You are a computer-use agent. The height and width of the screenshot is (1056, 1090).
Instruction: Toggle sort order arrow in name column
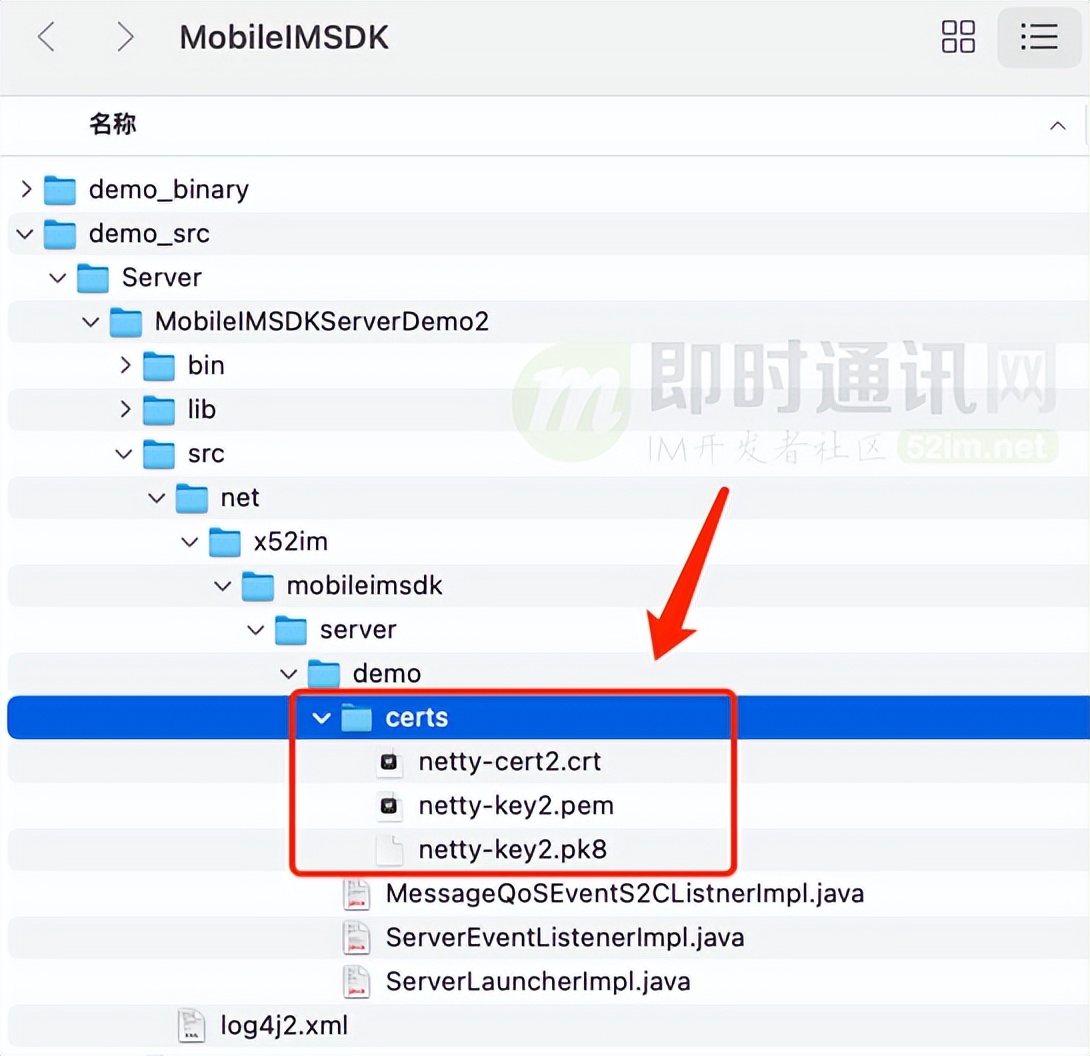pos(1057,126)
